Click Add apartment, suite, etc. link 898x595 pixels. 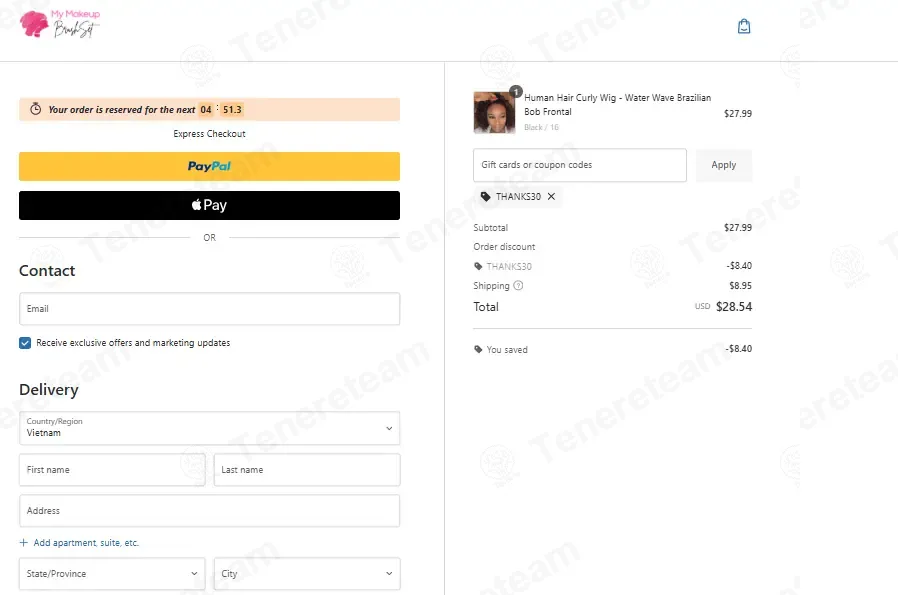86,542
